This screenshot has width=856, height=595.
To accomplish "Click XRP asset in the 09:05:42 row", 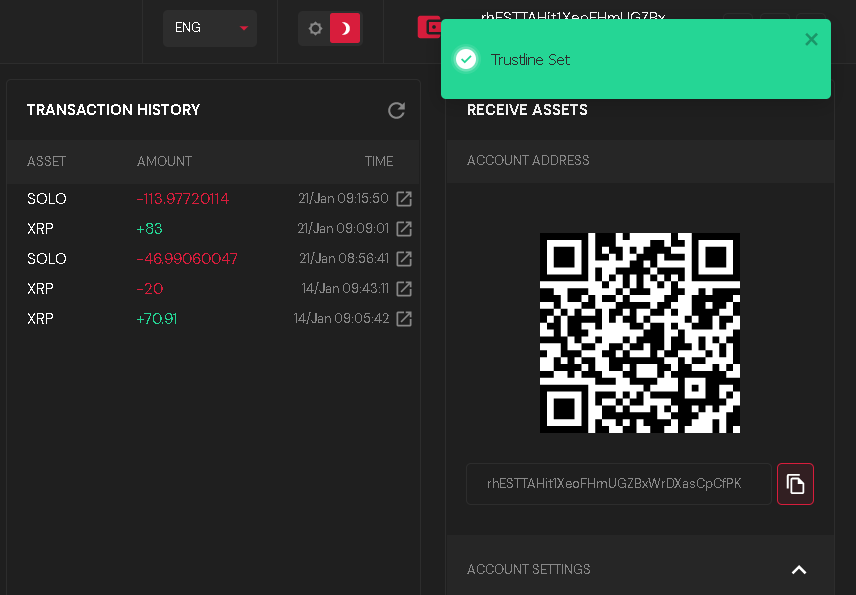I will click(x=40, y=319).
